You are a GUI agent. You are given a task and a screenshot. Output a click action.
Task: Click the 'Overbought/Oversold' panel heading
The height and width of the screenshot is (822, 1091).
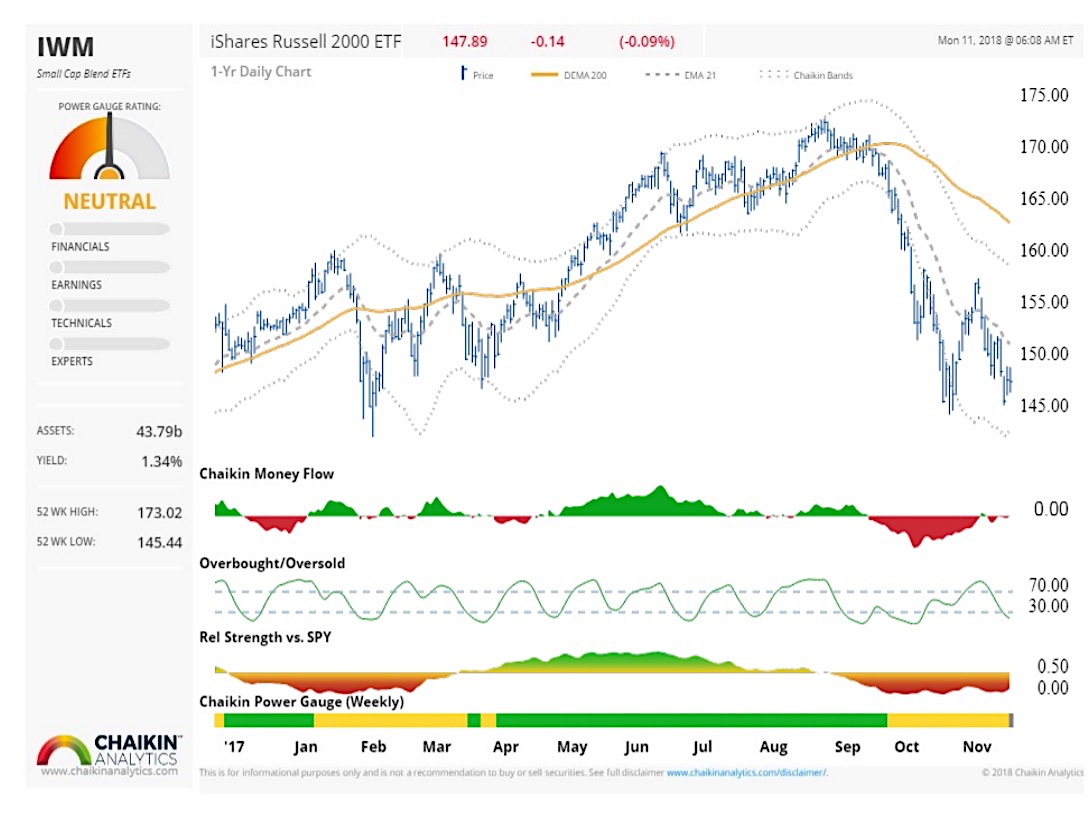tap(272, 563)
